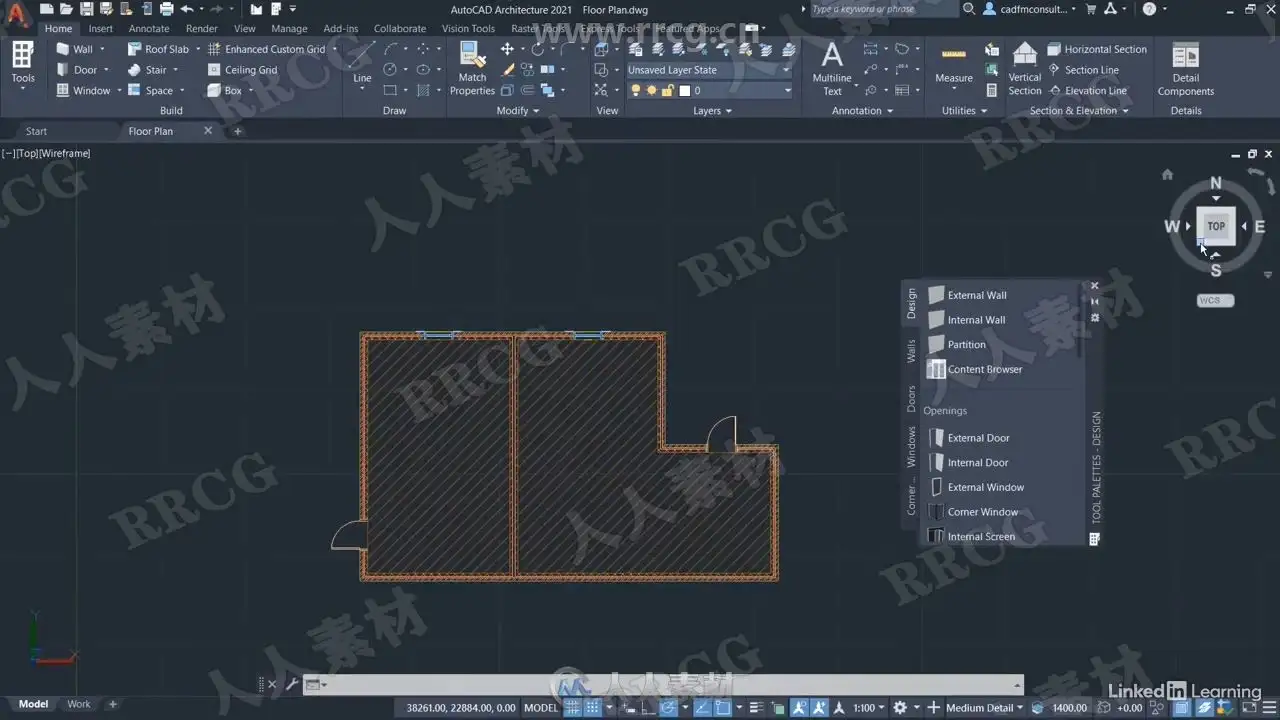Toggle layer 0 on/off lightbulb
The height and width of the screenshot is (720, 1280).
(635, 90)
